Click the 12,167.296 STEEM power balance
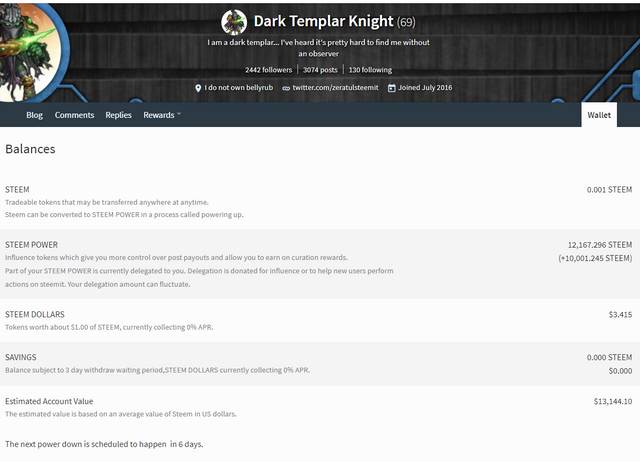Image resolution: width=640 pixels, height=462 pixels. (600, 245)
